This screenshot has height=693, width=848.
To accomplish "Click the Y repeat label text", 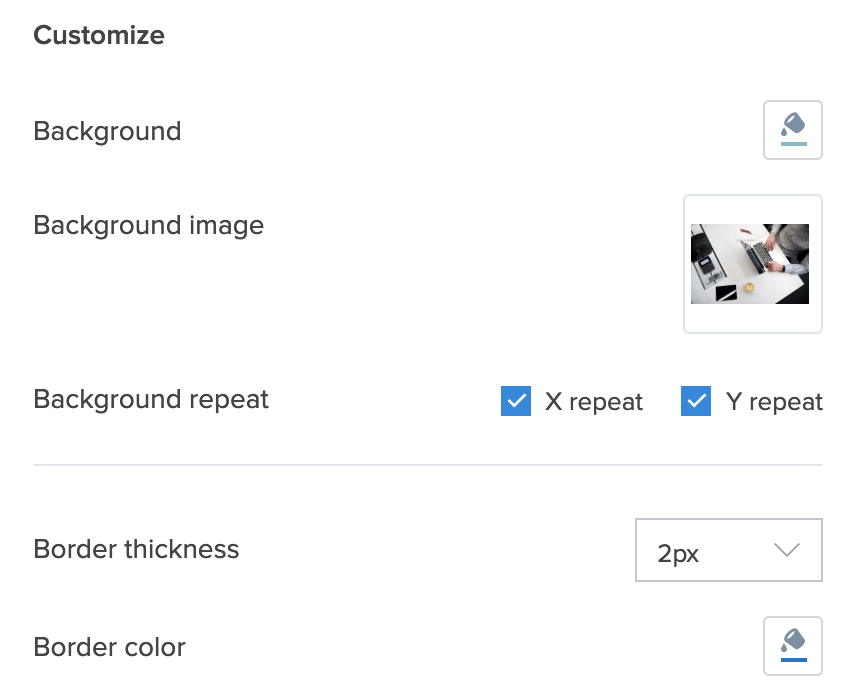I will pyautogui.click(x=774, y=402).
